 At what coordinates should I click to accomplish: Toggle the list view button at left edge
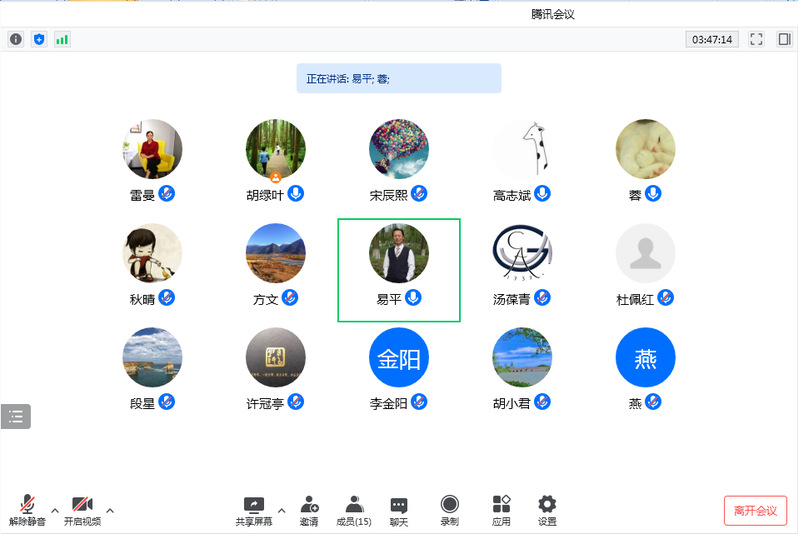tap(15, 416)
